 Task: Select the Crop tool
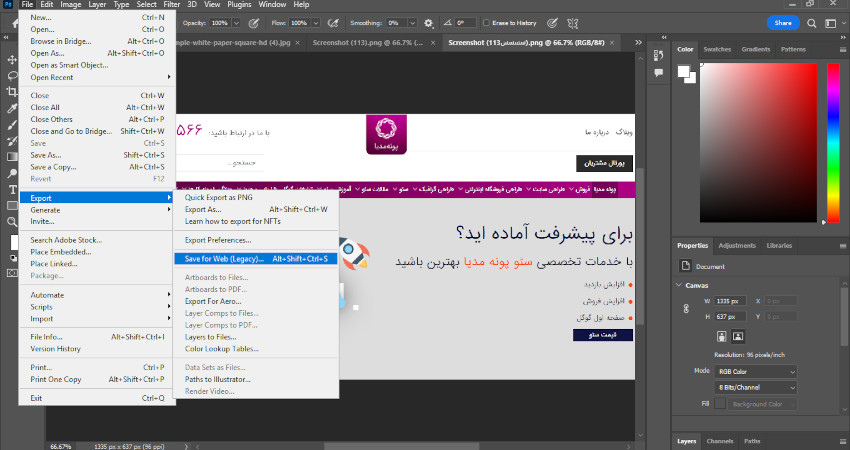[12, 92]
